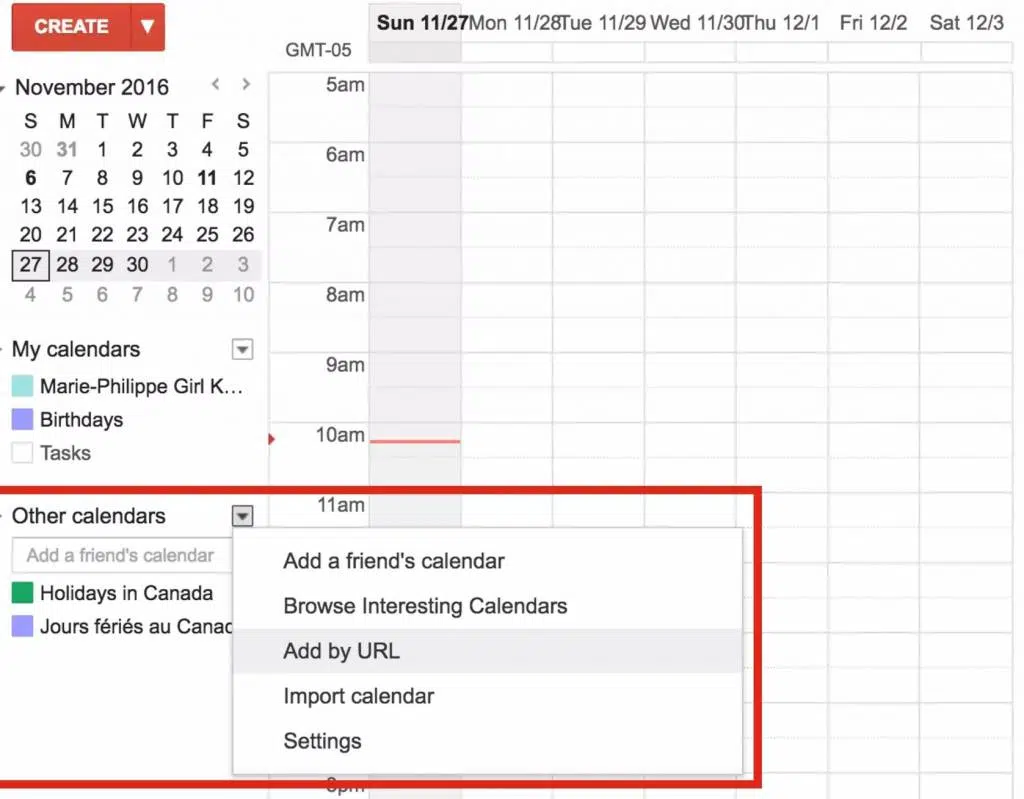
Task: Open the Mon 11/28 day header
Action: click(x=514, y=23)
